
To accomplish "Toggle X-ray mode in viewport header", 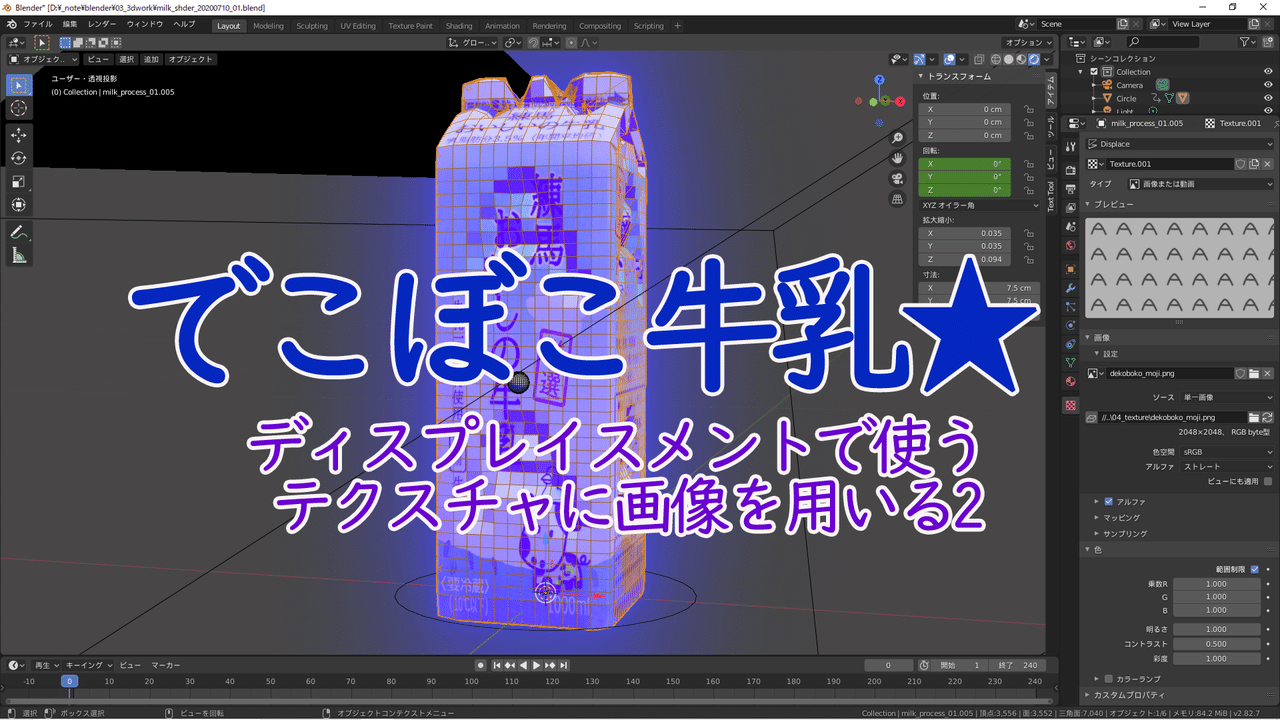I will [981, 59].
